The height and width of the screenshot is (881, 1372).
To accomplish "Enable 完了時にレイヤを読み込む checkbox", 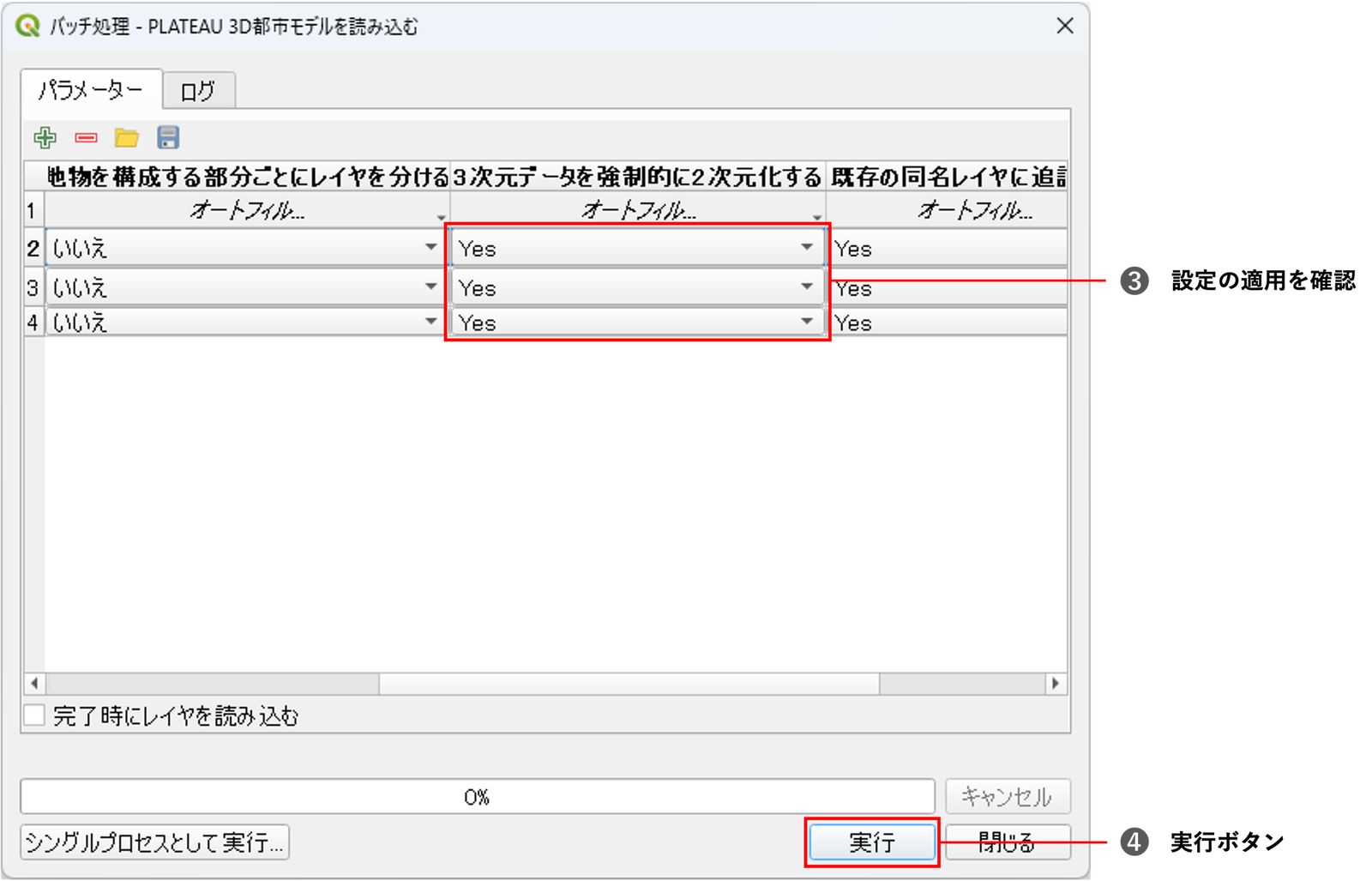I will [x=34, y=715].
